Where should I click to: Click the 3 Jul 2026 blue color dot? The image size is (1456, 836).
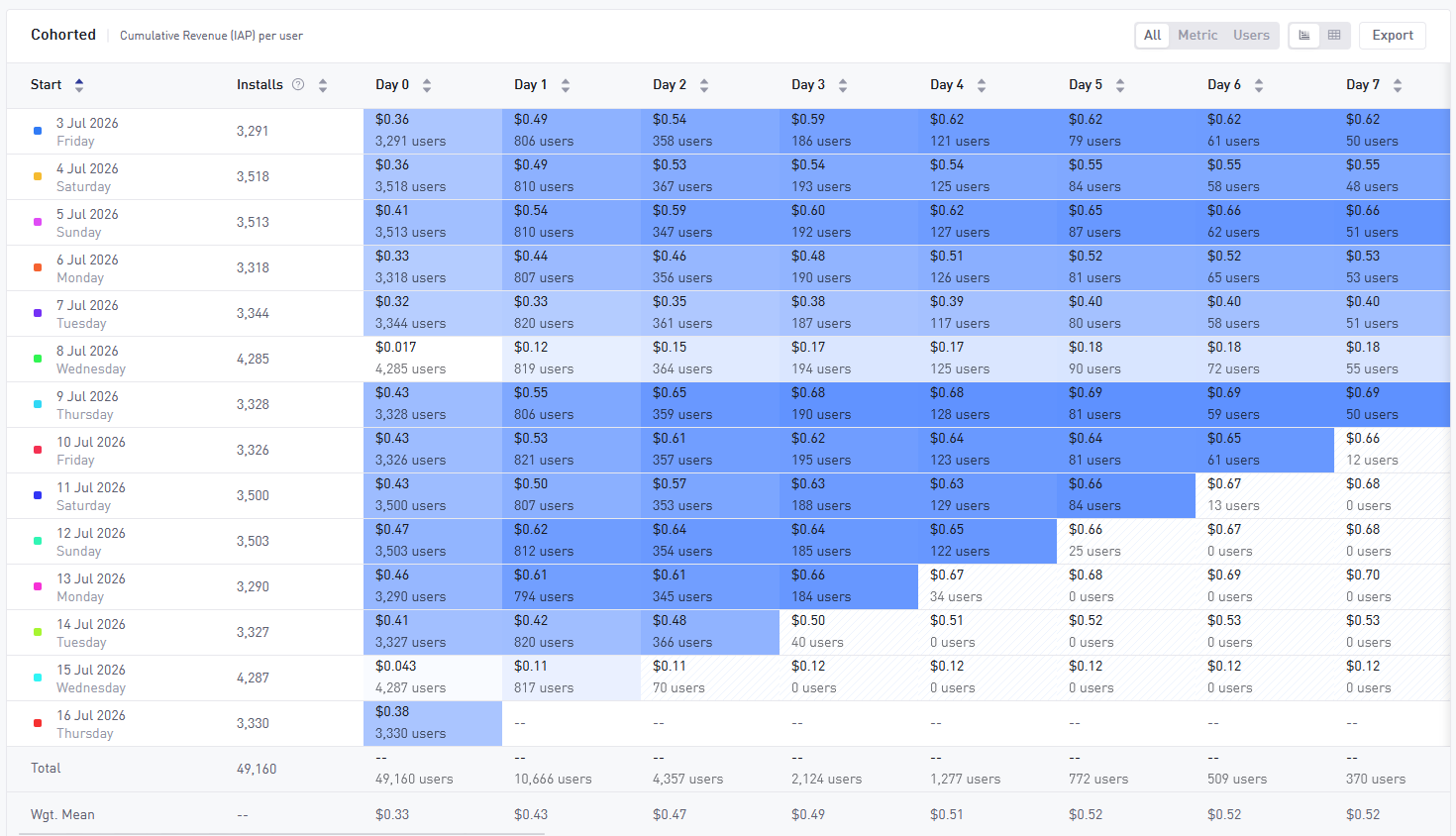click(x=38, y=131)
